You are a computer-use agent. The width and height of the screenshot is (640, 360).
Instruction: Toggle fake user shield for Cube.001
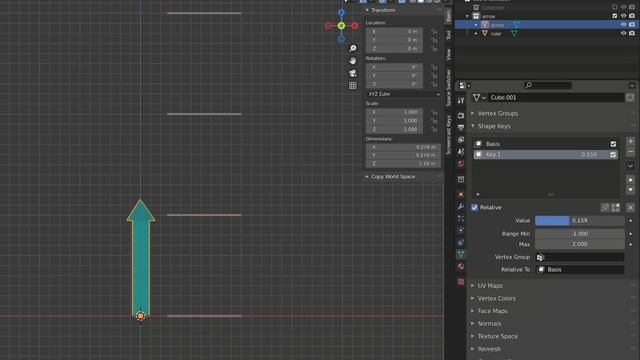[x=630, y=98]
